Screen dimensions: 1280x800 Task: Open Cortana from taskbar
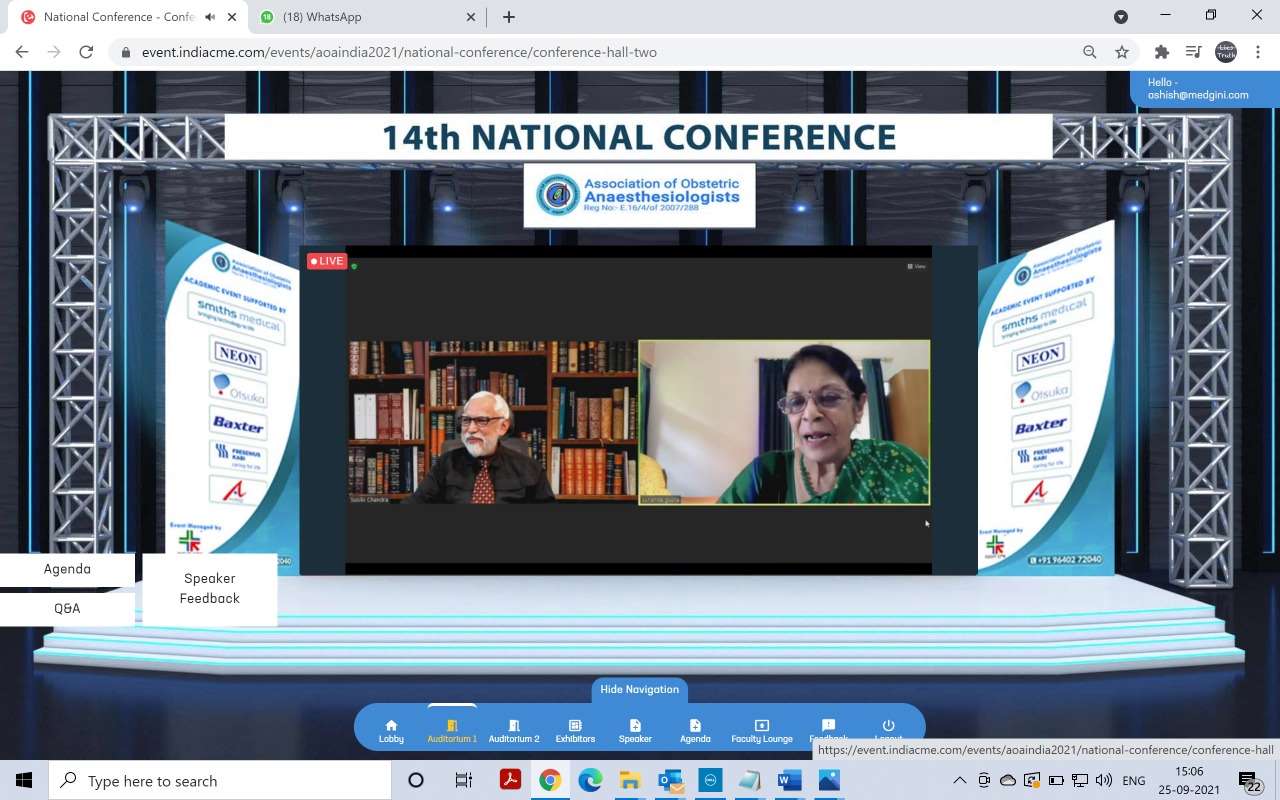tap(416, 781)
